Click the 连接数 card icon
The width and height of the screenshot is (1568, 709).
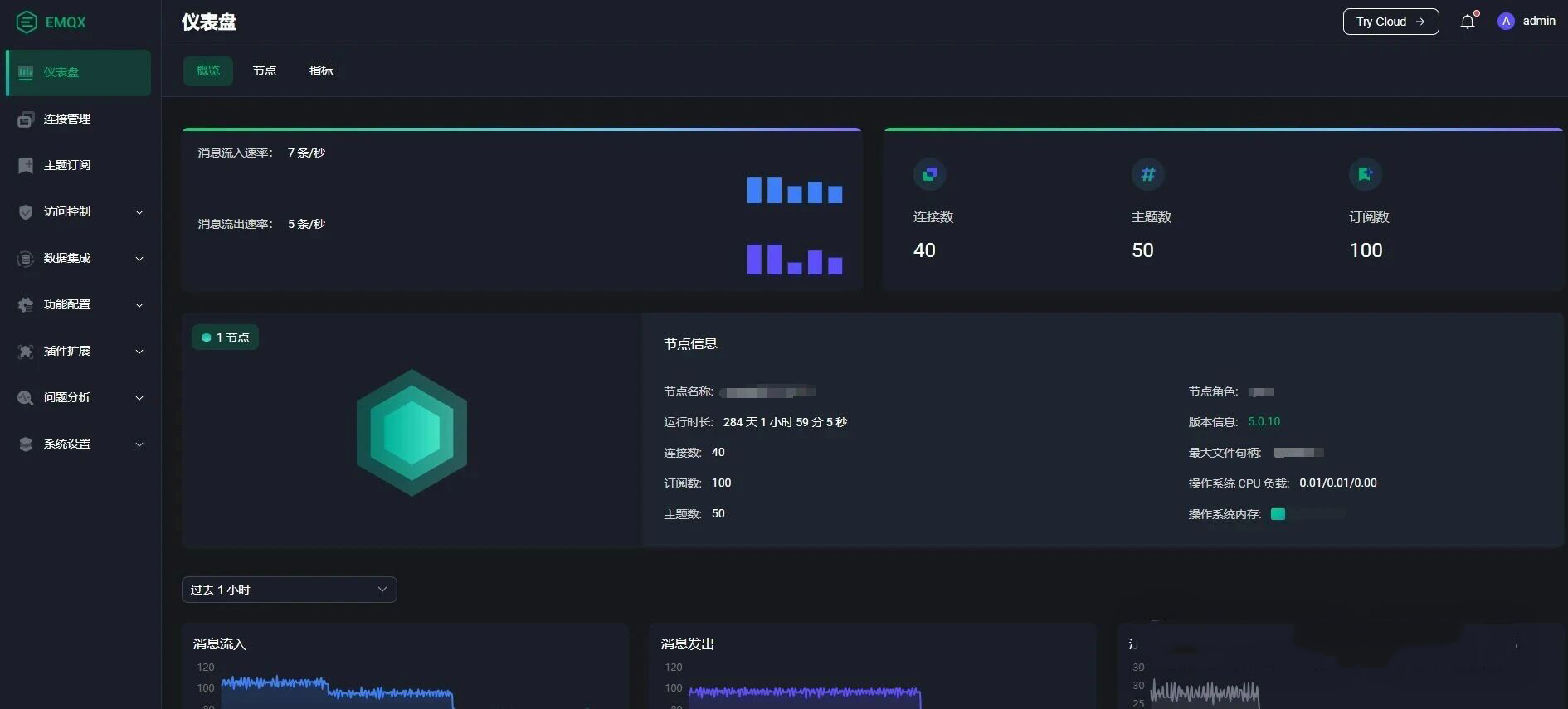pyautogui.click(x=930, y=174)
